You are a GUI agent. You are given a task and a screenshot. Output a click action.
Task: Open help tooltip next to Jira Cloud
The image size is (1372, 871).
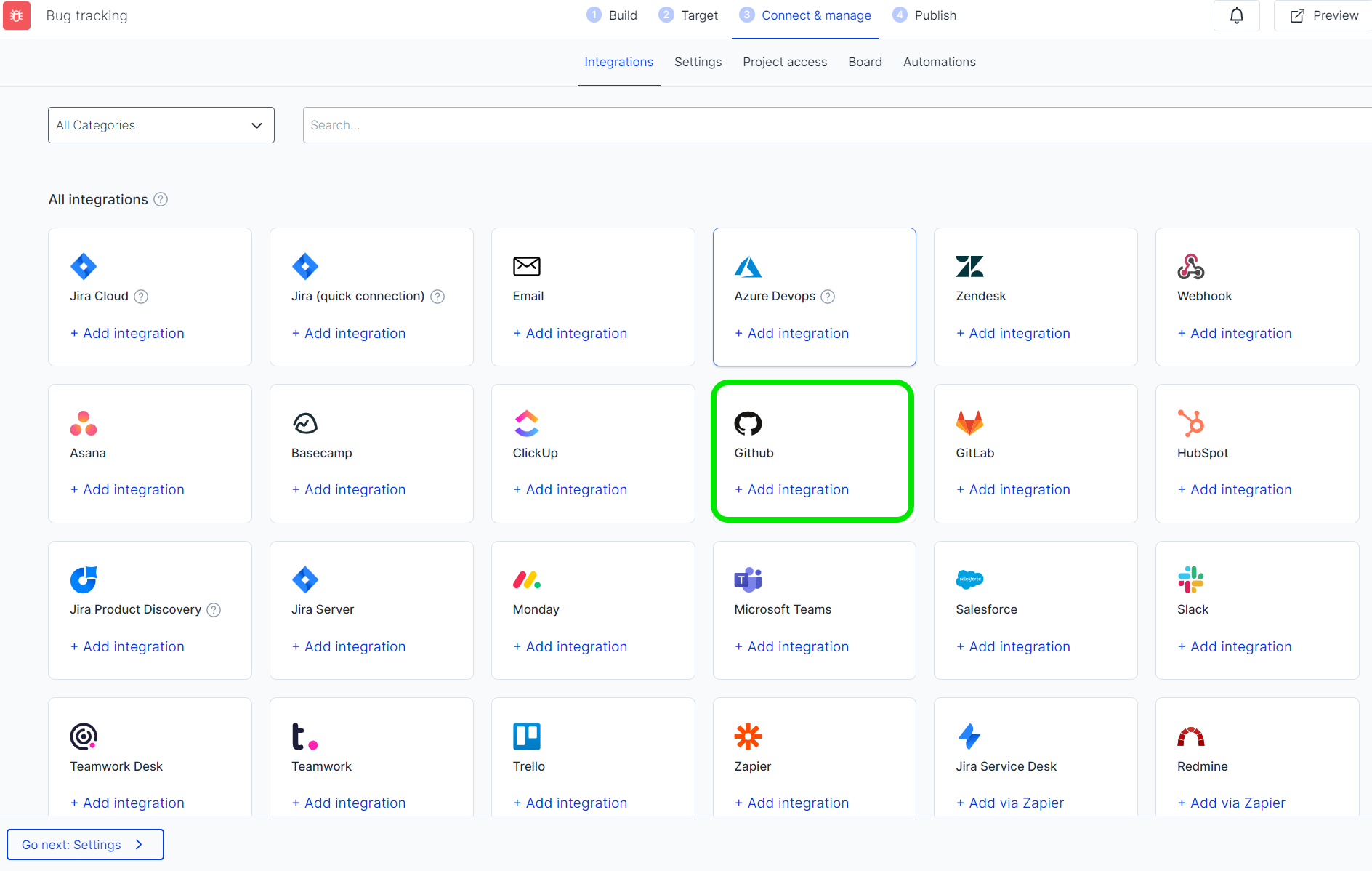142,297
